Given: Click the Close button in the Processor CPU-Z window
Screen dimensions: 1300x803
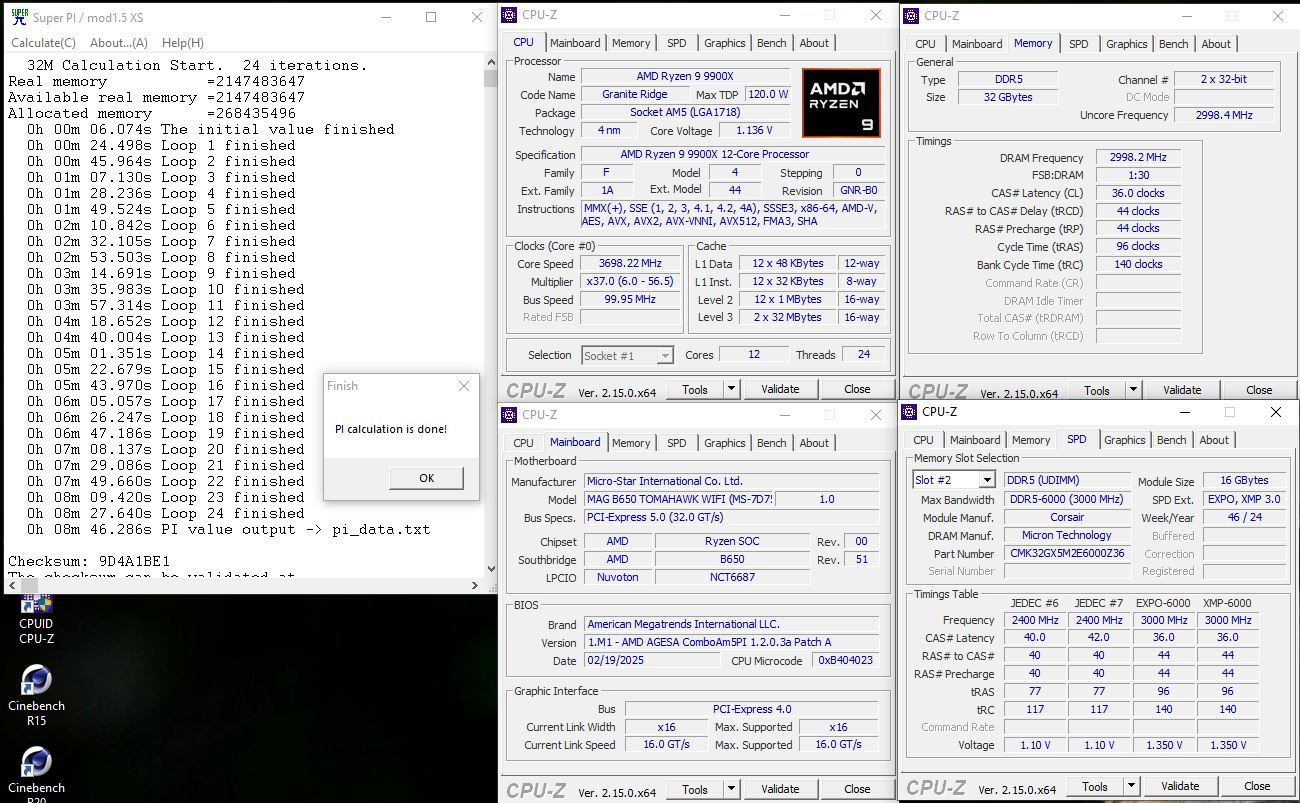Looking at the screenshot, I should (x=857, y=390).
